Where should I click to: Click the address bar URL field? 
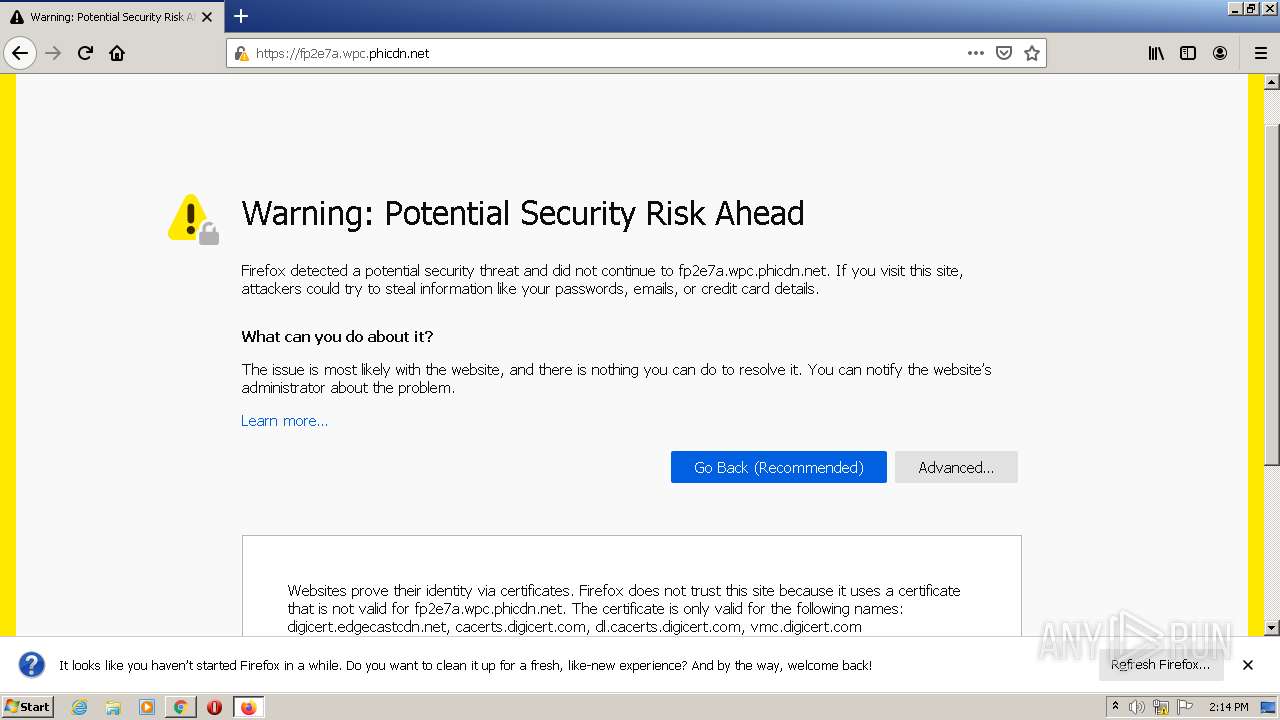coord(600,53)
